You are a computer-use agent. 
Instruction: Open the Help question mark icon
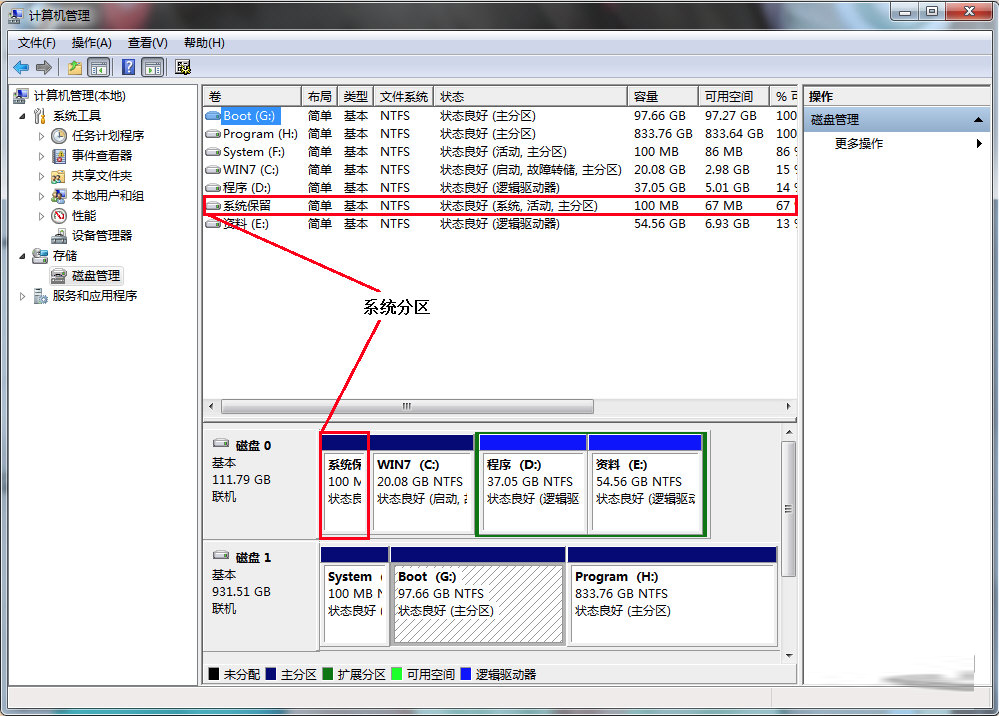pyautogui.click(x=128, y=67)
